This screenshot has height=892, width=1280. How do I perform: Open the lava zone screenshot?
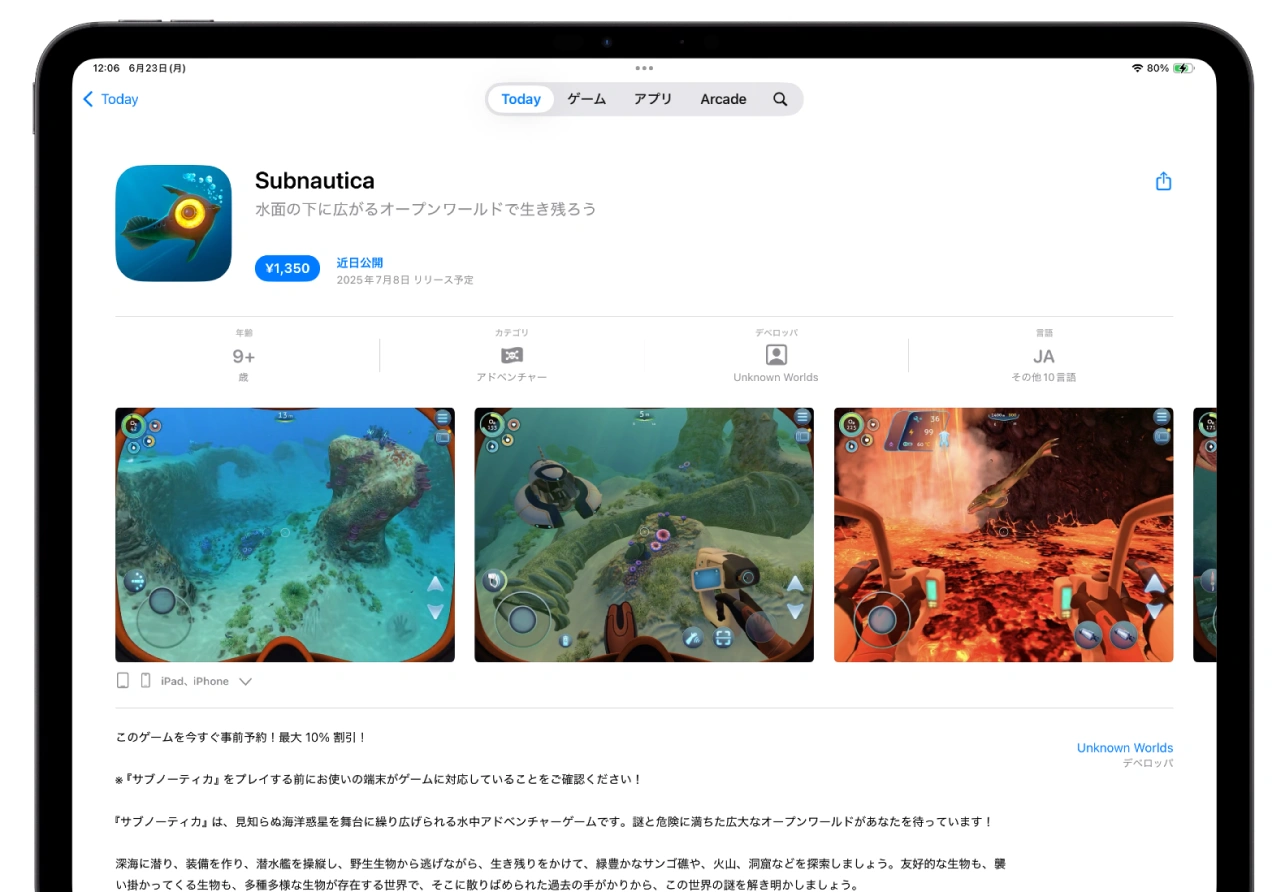1003,535
